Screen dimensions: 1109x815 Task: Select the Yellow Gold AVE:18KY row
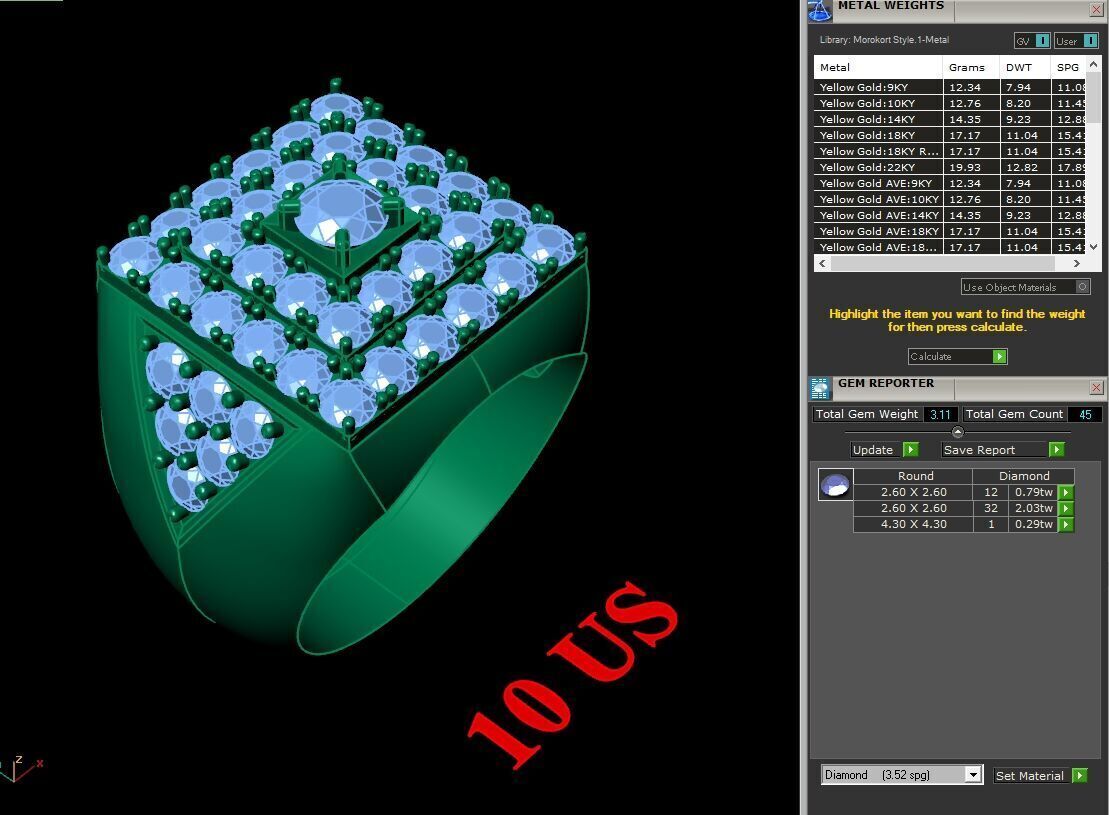(950, 231)
